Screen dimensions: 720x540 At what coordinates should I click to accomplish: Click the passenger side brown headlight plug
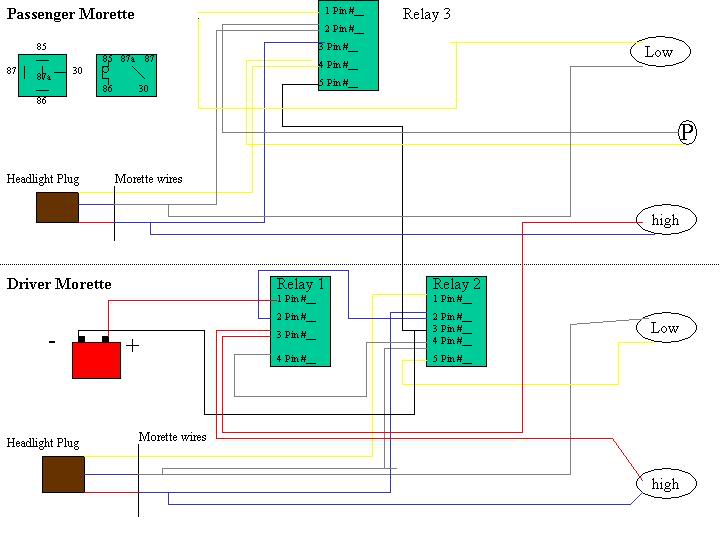[x=57, y=207]
